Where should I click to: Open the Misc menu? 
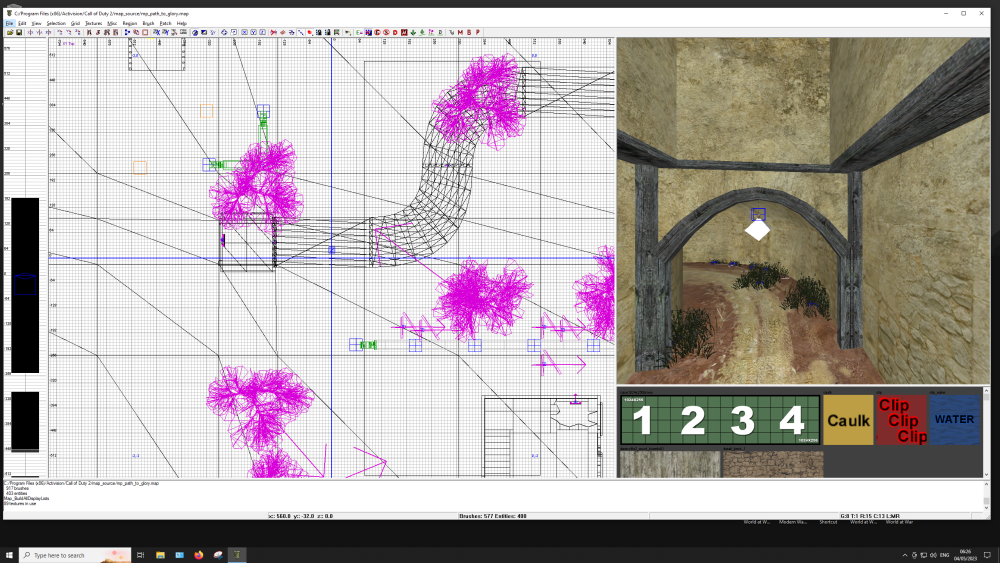[112, 23]
